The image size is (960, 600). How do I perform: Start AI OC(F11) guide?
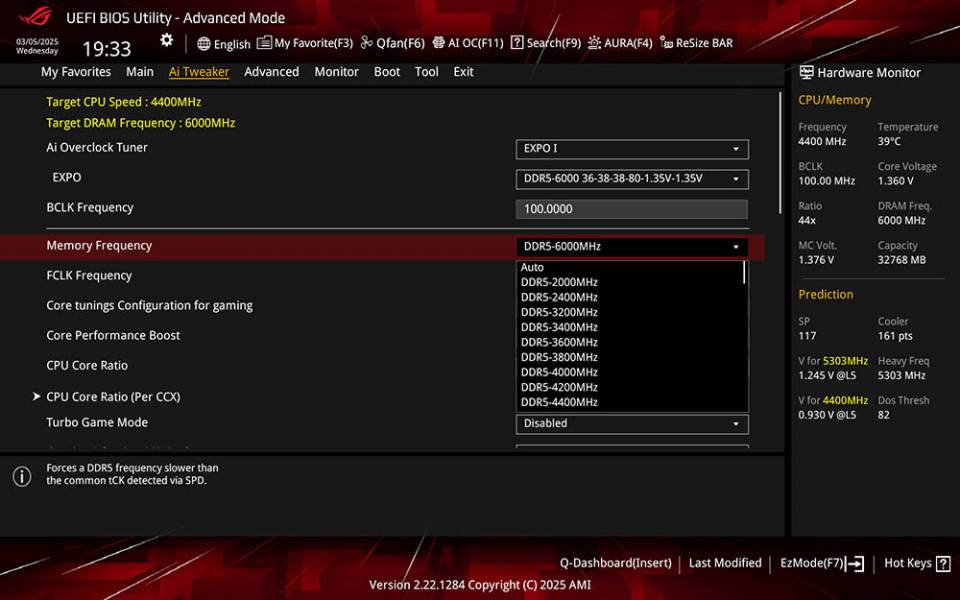[476, 43]
